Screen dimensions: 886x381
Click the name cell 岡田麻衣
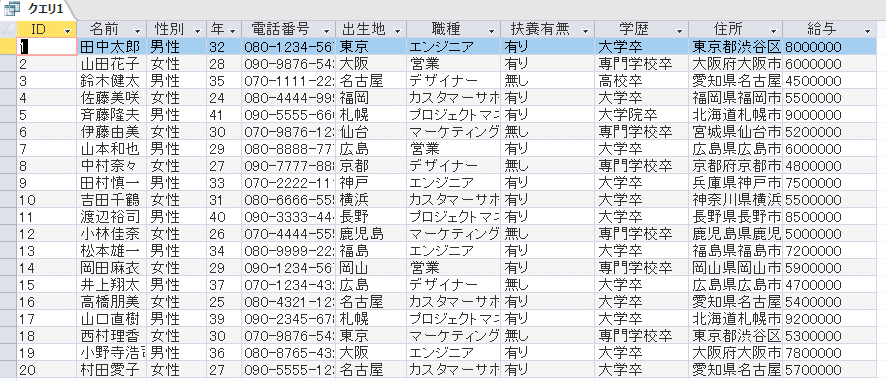click(x=112, y=268)
